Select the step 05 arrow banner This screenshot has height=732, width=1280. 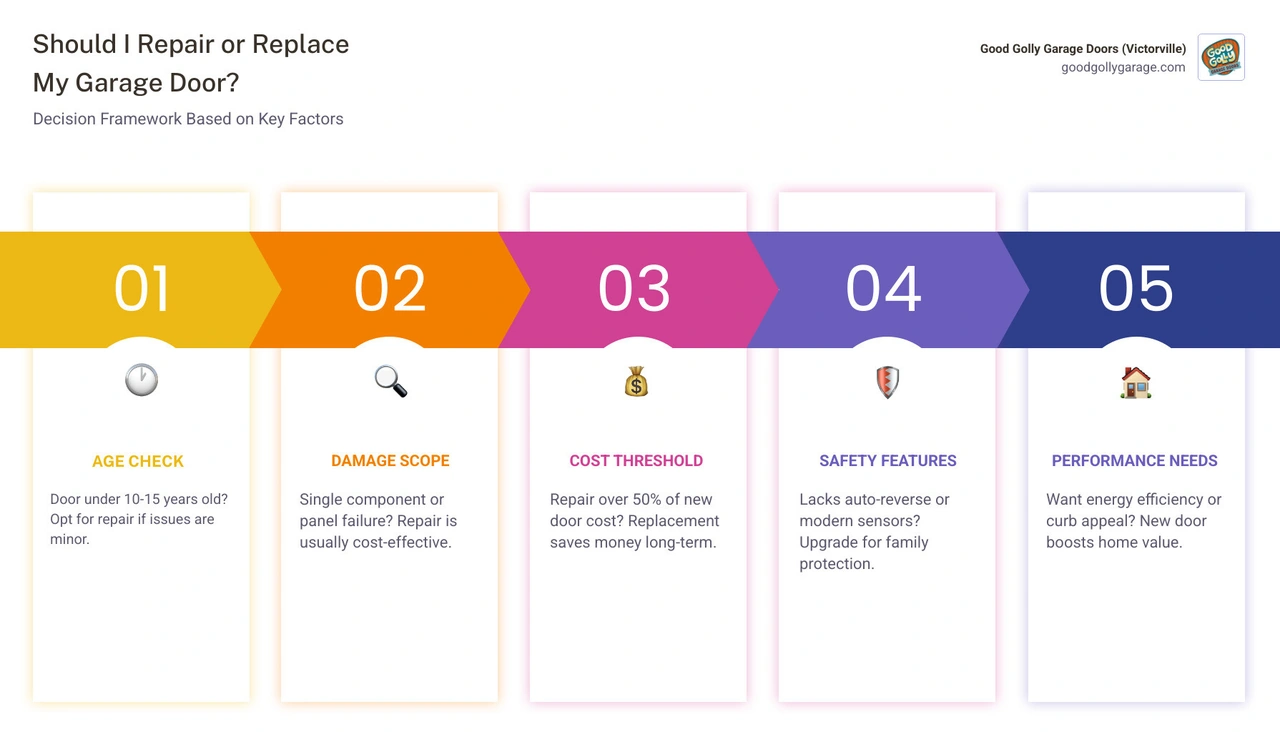1138,290
